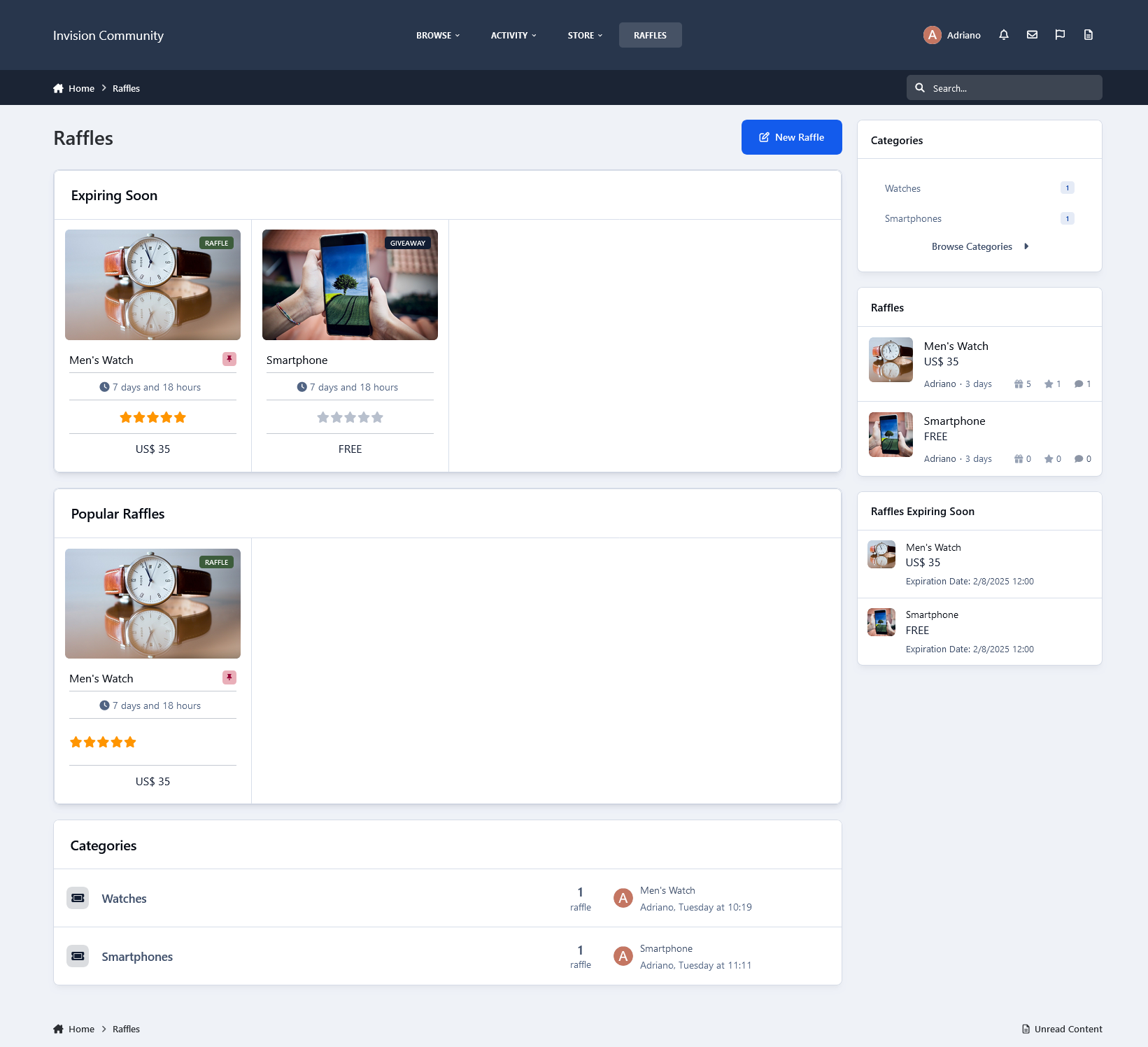Screen dimensions: 1148x1047
Task: Click the Search input field
Action: pos(1005,88)
